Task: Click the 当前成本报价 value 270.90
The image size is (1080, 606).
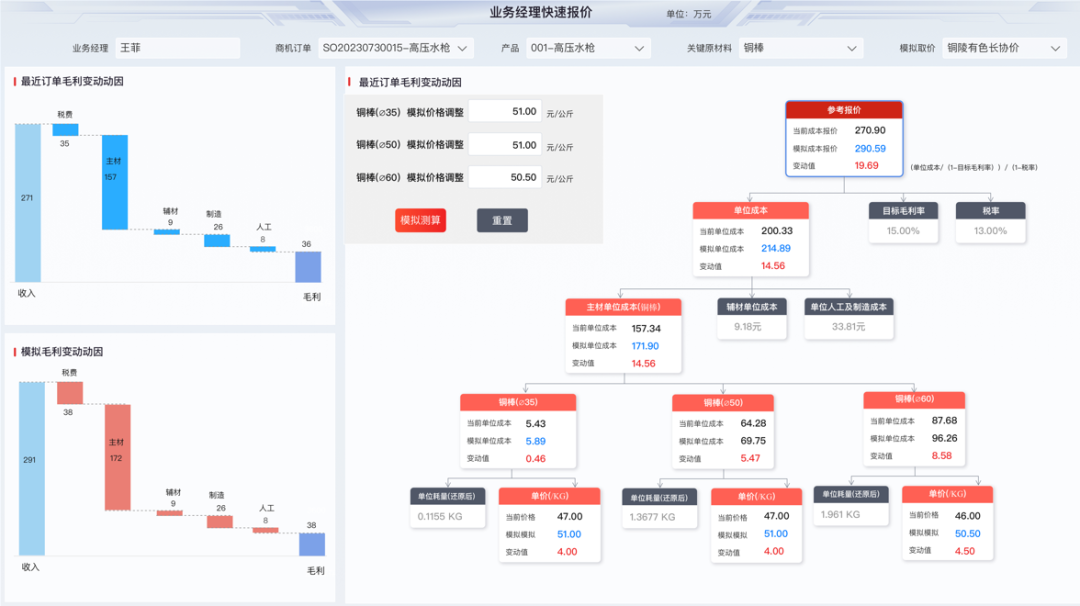Action: point(870,130)
